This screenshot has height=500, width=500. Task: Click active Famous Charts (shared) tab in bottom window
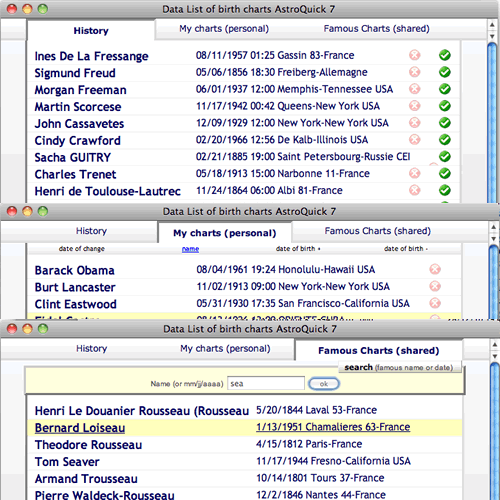point(379,351)
